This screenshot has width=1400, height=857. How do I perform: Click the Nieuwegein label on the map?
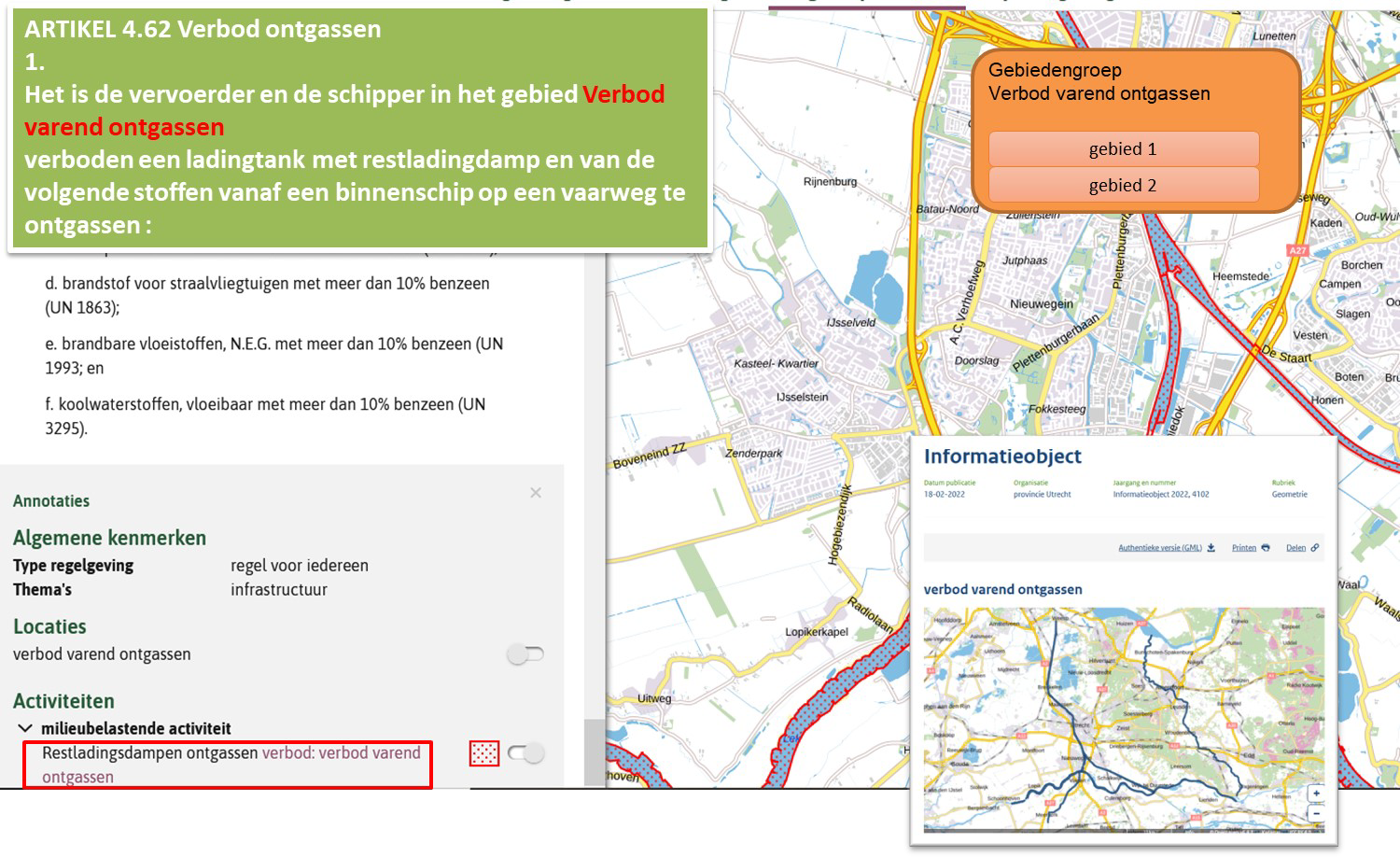[1042, 304]
